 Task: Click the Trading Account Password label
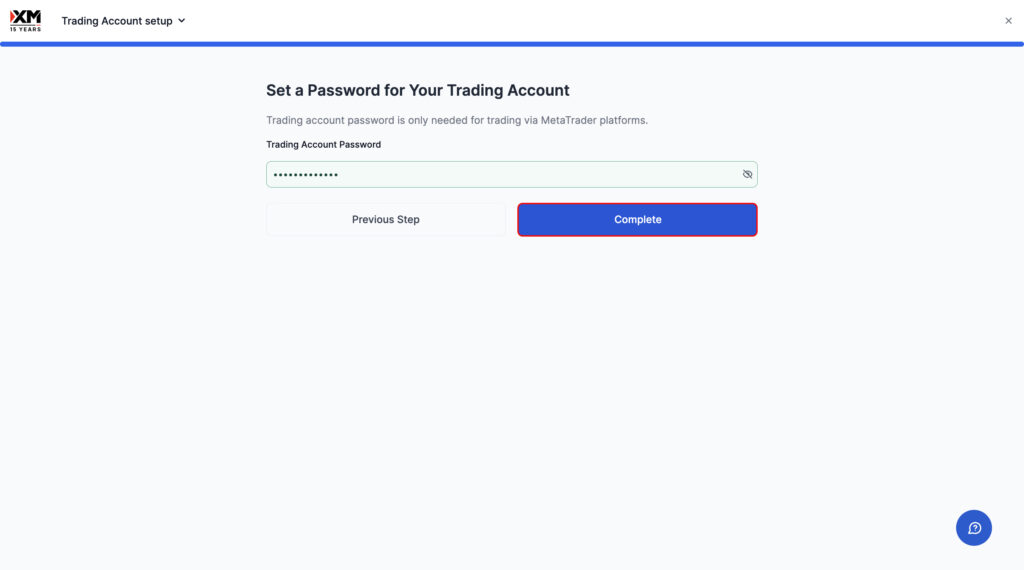coord(323,144)
